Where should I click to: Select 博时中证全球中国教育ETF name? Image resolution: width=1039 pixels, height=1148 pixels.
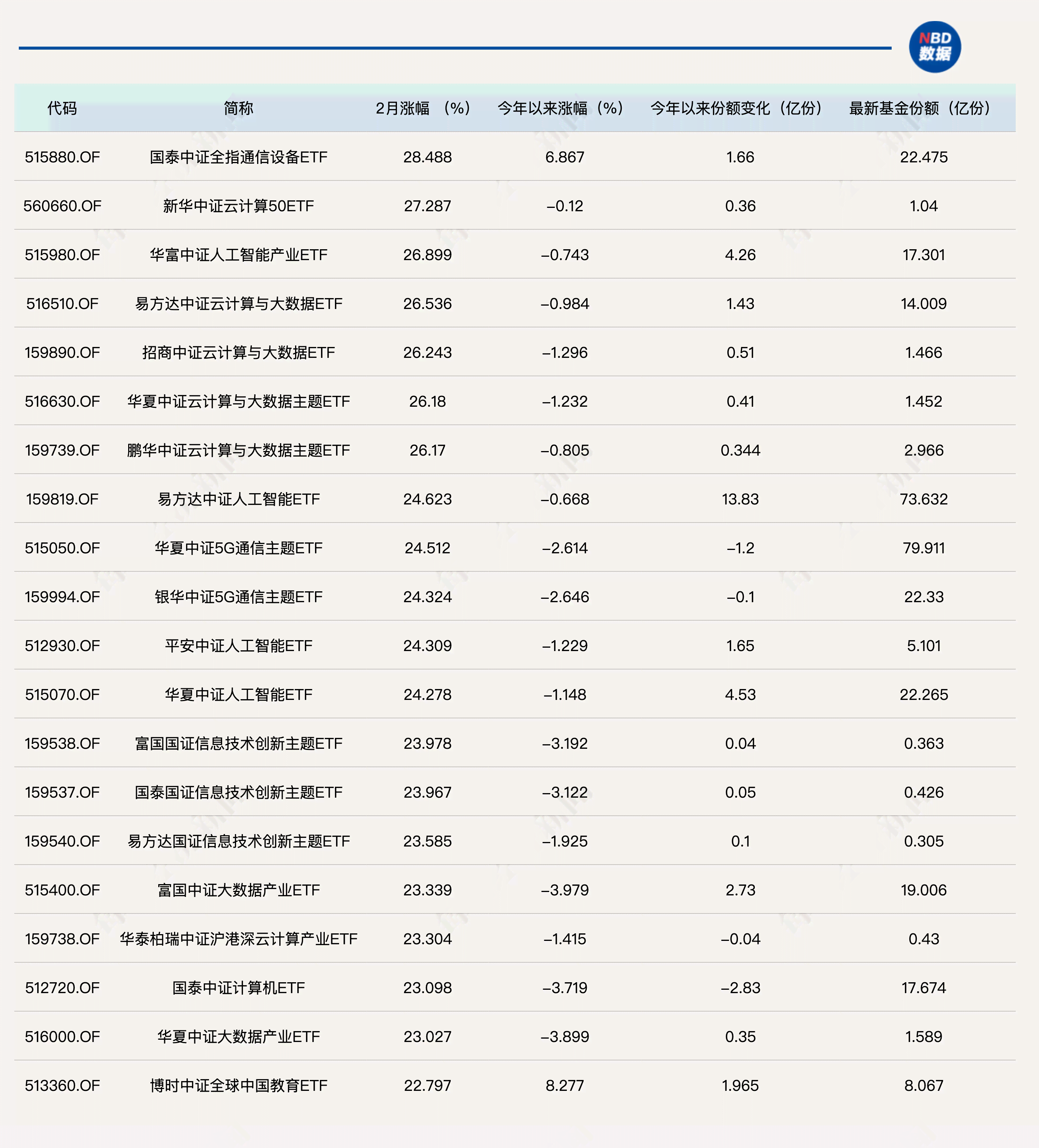tap(239, 1086)
